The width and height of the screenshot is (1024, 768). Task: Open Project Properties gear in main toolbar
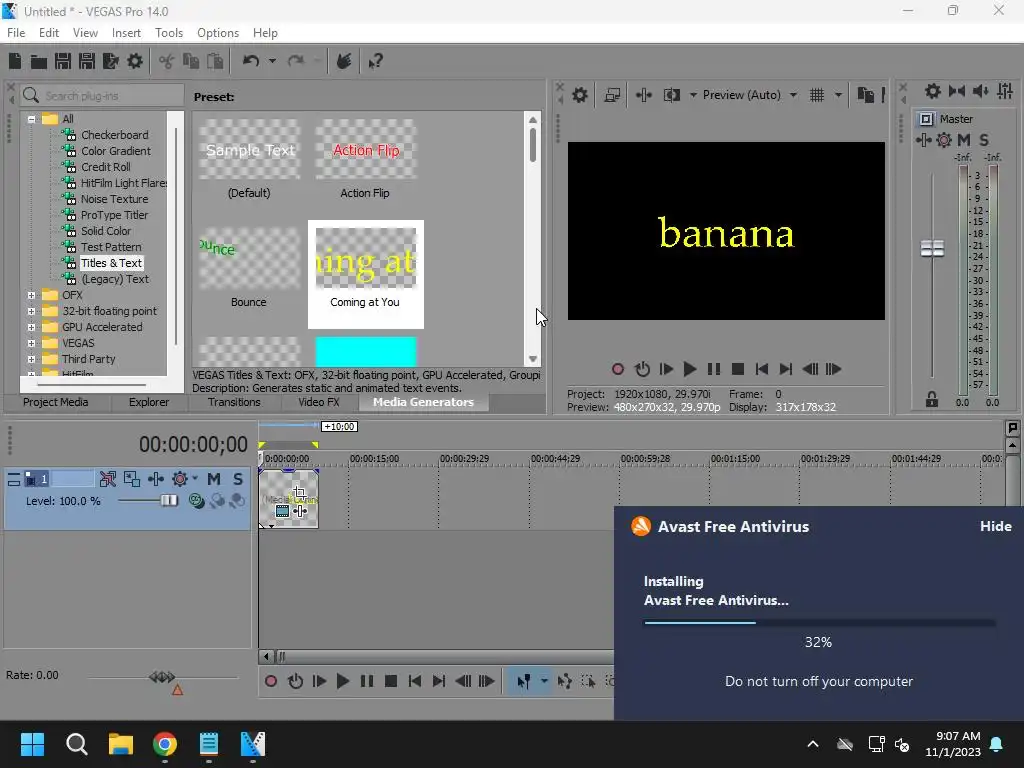tap(135, 61)
